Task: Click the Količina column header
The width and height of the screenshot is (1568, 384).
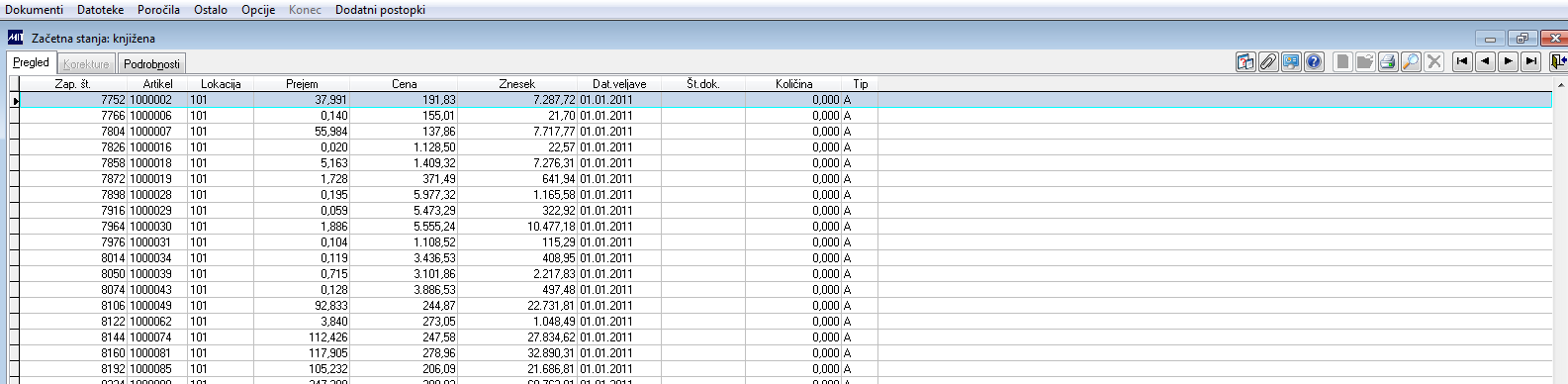Action: [x=793, y=84]
